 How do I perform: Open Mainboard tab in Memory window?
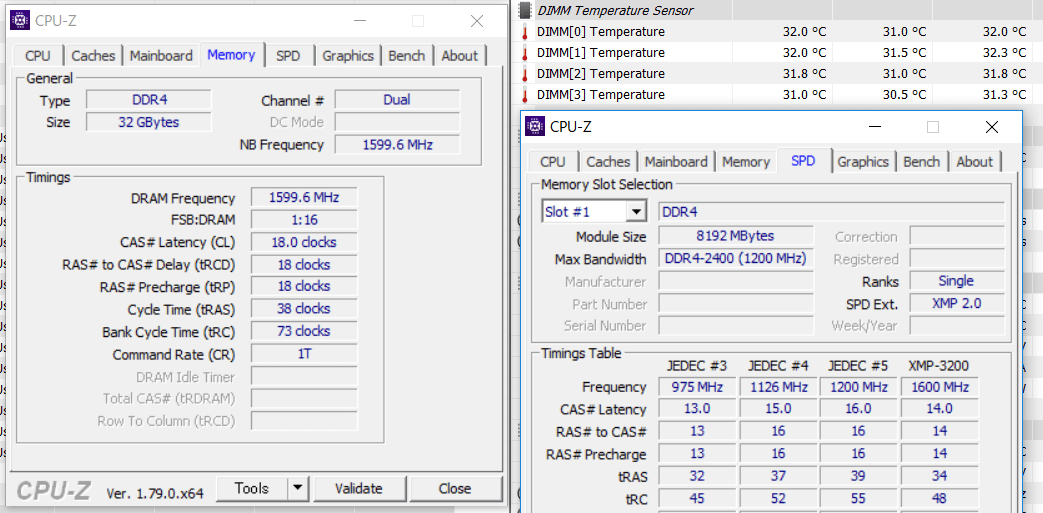coord(161,56)
